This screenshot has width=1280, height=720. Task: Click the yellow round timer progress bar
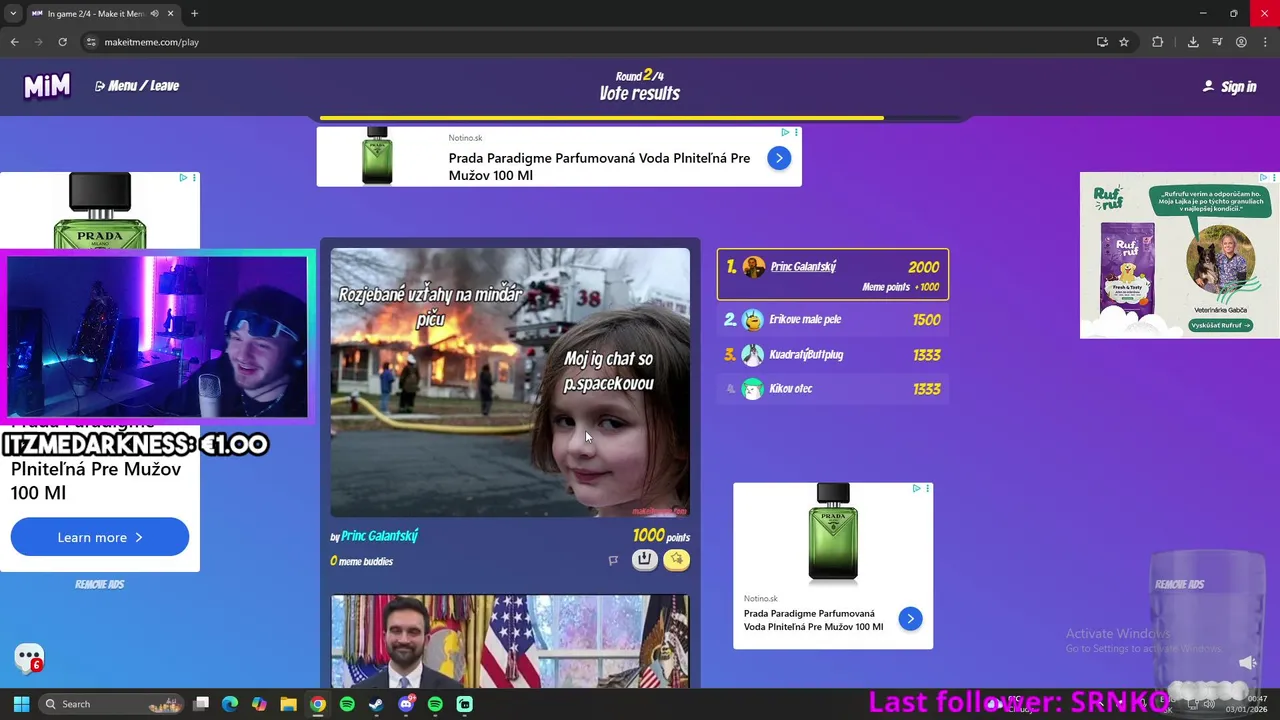601,118
